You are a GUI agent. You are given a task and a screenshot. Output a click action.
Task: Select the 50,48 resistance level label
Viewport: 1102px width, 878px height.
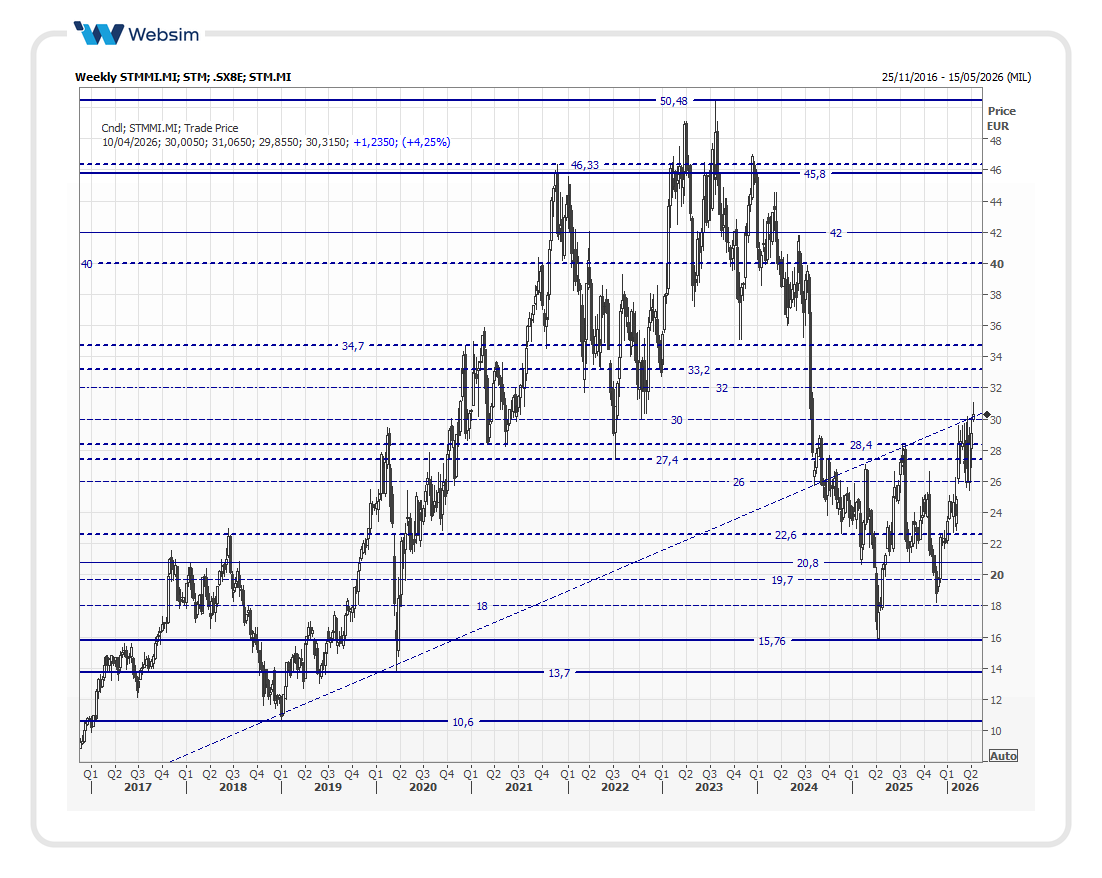pyautogui.click(x=674, y=101)
